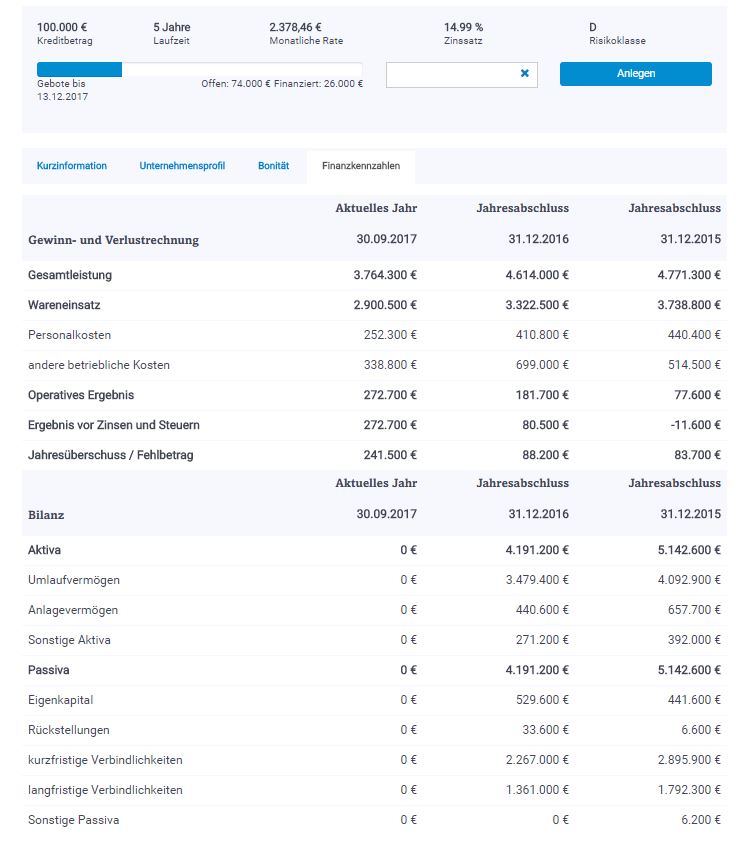
Task: Click the 14.99 % Zinssatz value
Action: pos(467,27)
